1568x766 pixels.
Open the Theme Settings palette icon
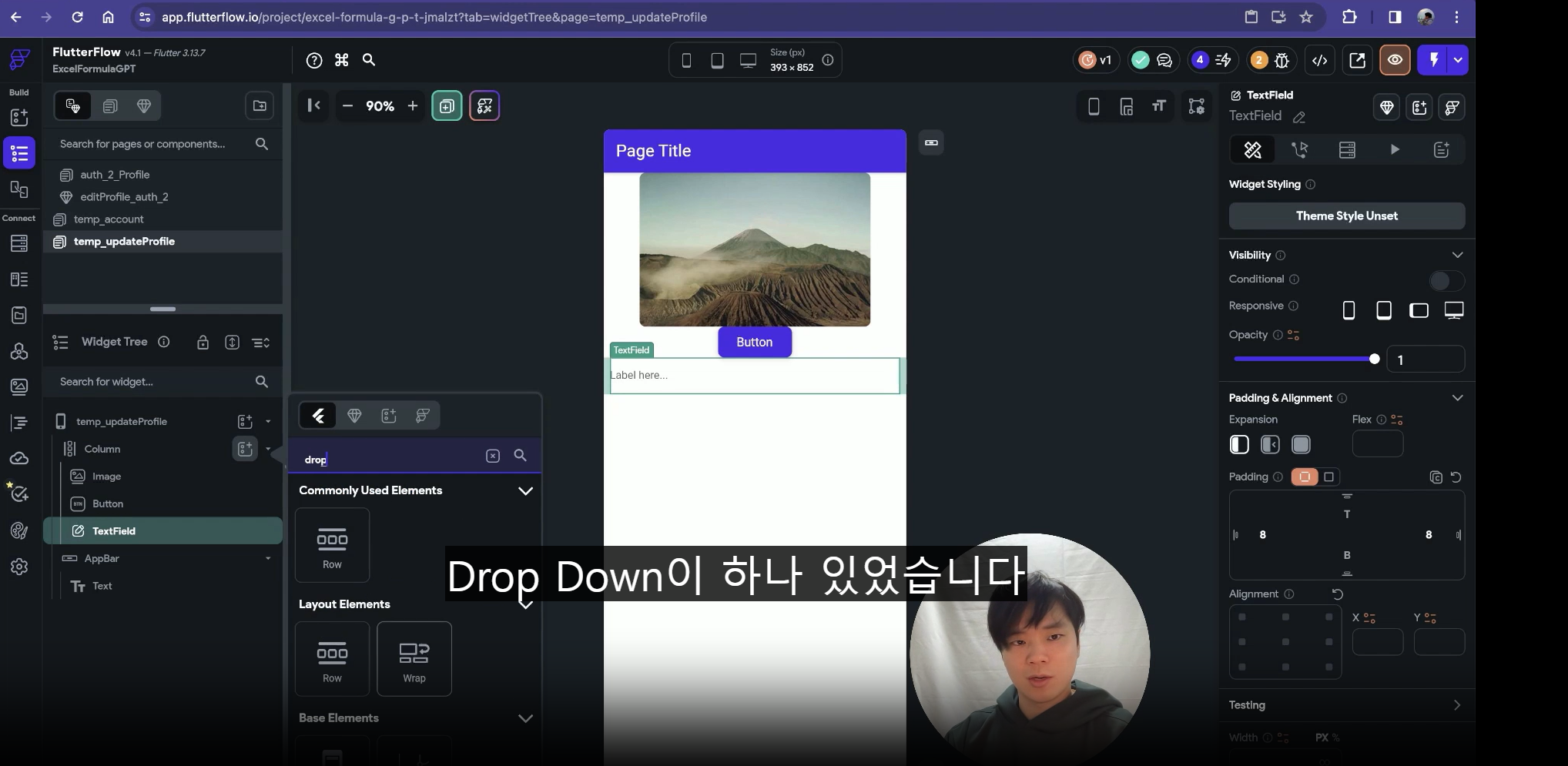point(19,530)
